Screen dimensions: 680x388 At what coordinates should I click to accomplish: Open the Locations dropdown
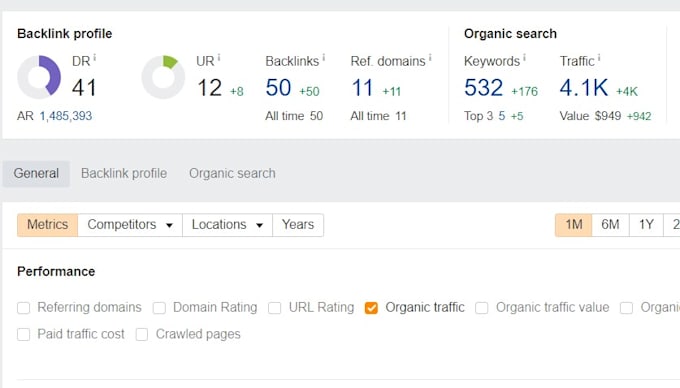(228, 225)
